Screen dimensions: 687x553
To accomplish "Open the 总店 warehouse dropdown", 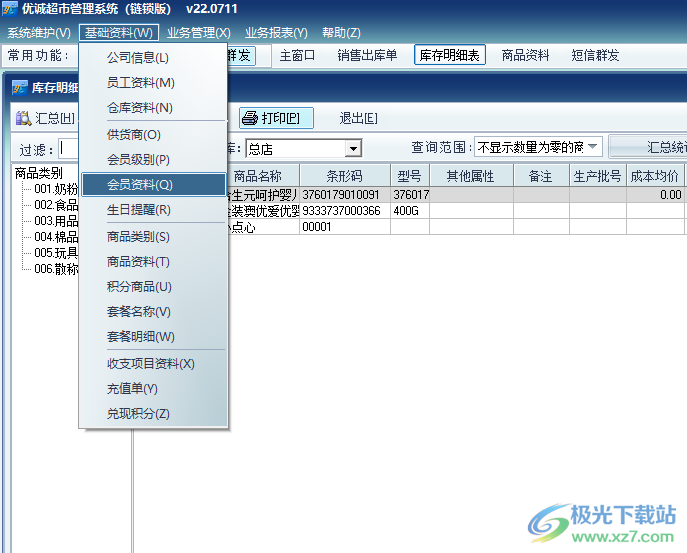I will point(353,149).
